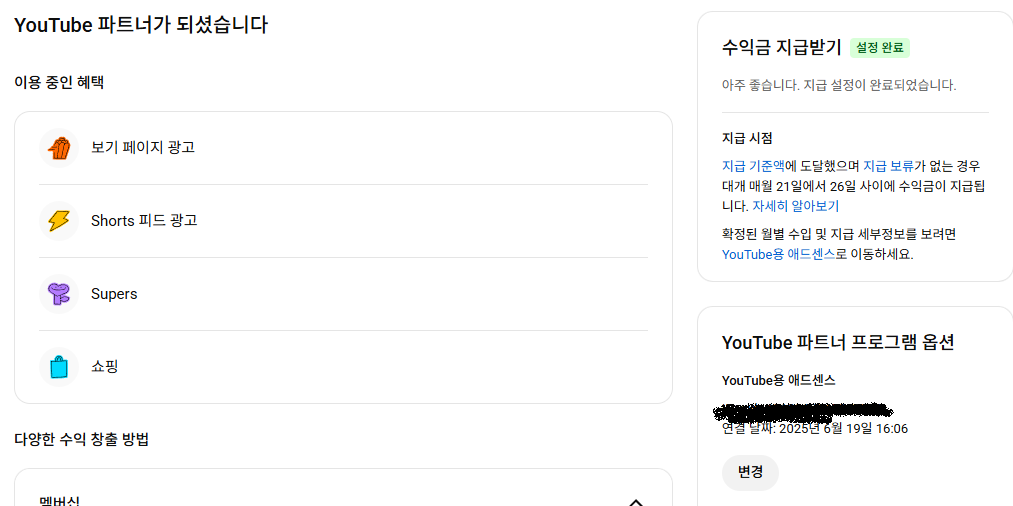
Task: Open the 지급 보류 link
Action: point(888,166)
